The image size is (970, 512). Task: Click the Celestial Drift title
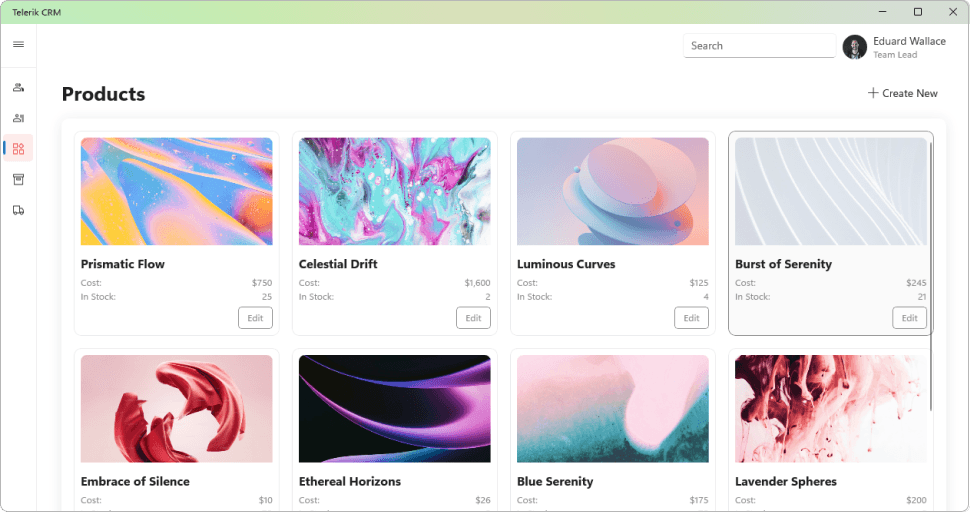click(338, 264)
